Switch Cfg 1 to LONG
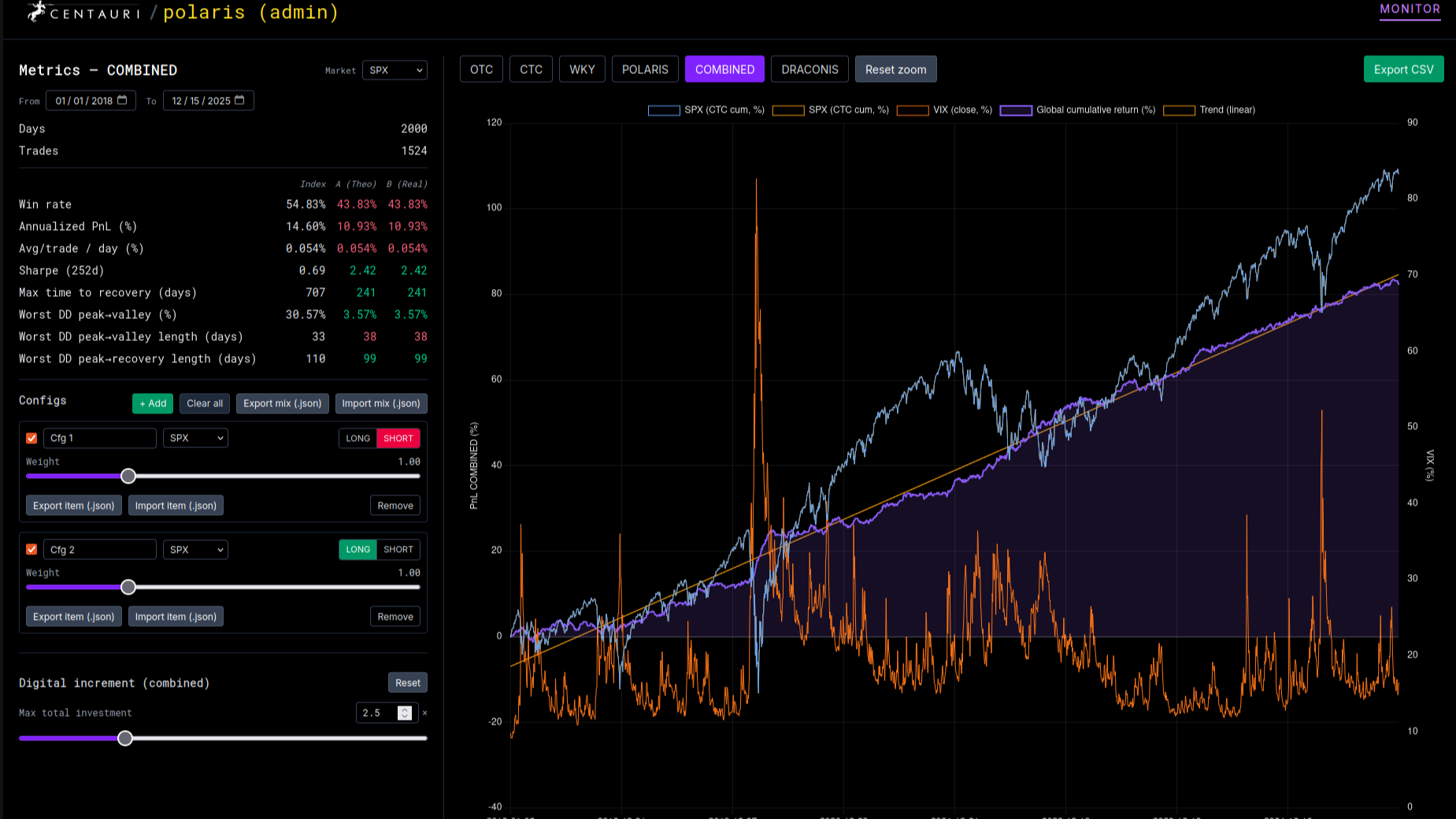Image resolution: width=1456 pixels, height=819 pixels. pos(358,438)
